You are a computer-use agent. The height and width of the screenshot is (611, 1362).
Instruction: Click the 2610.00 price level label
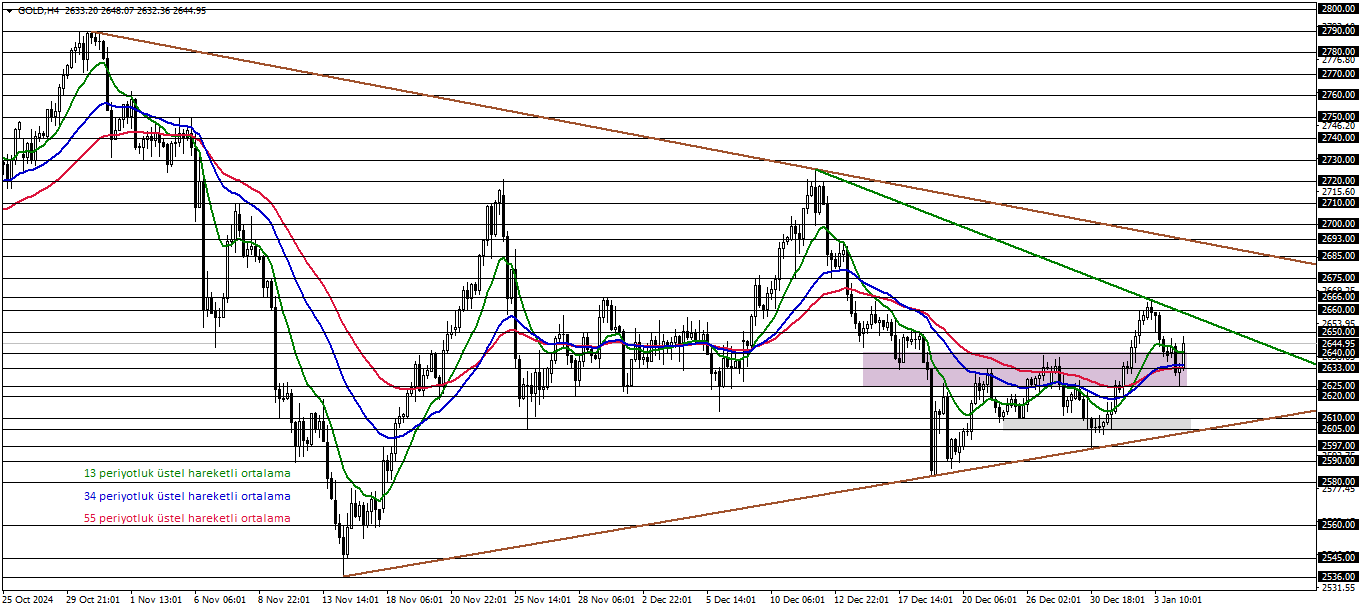click(x=1338, y=418)
